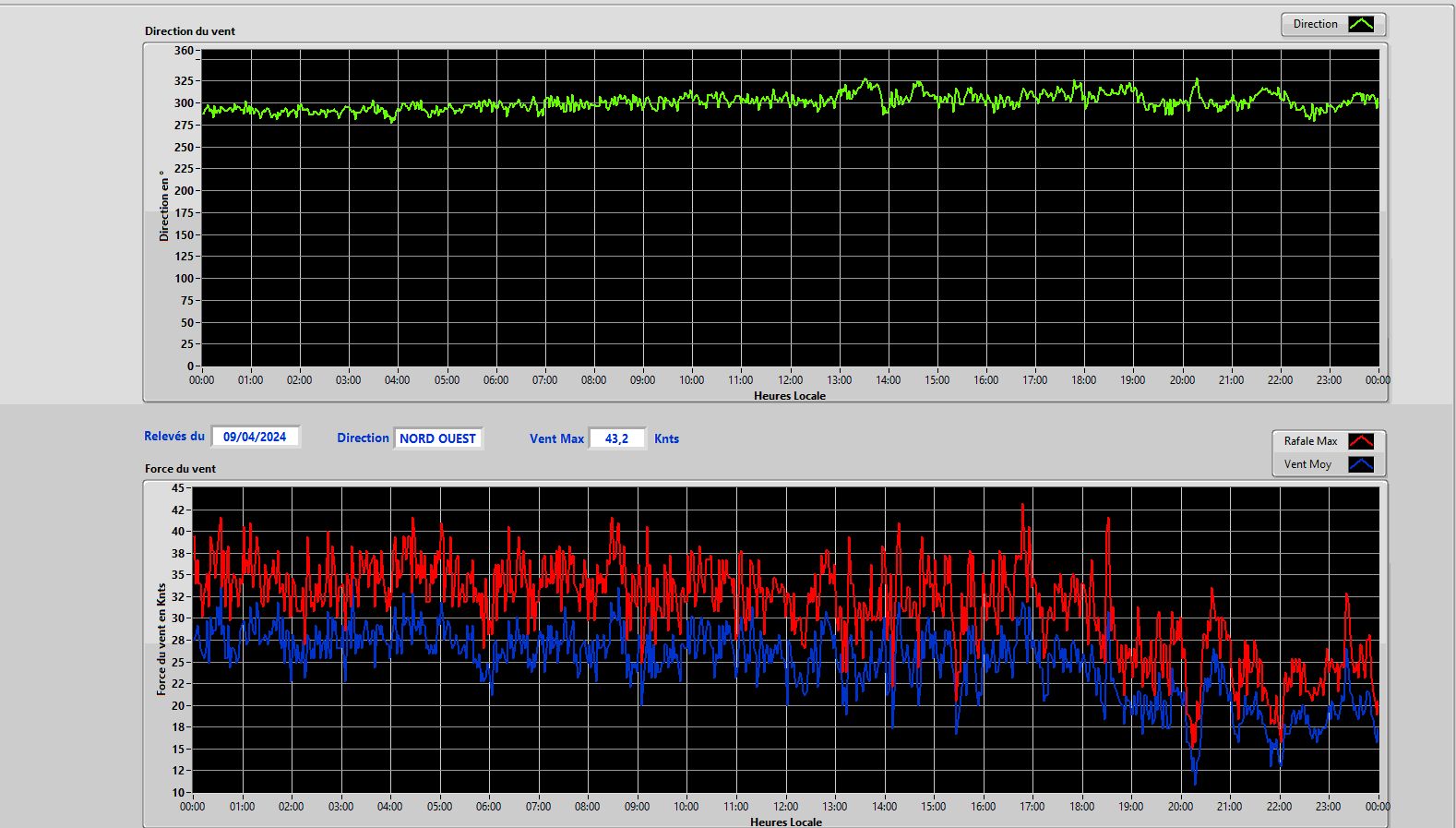1456x828 pixels.
Task: Click 03:00 tick on force chart axis
Action: (x=340, y=806)
